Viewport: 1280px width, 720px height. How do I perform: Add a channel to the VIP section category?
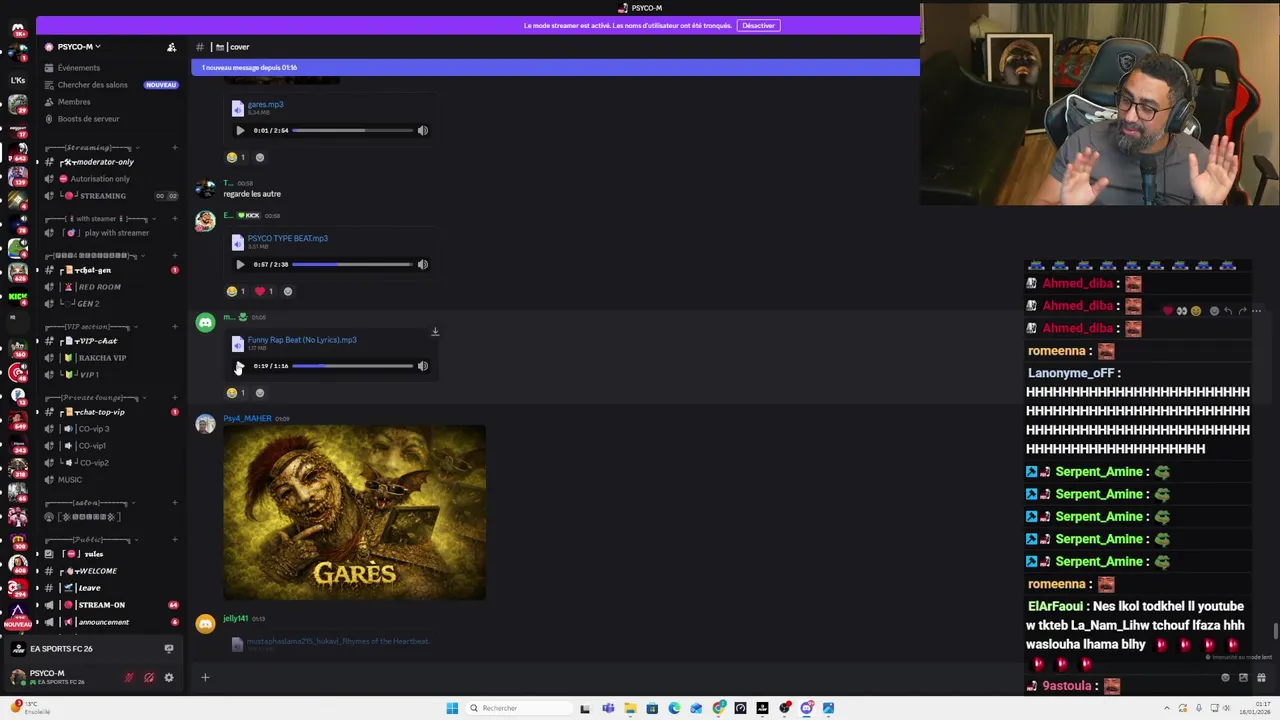tap(174, 327)
